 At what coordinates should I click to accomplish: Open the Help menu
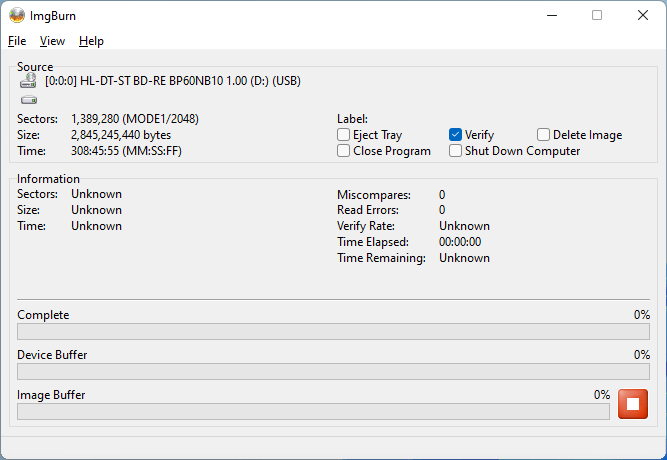point(91,41)
